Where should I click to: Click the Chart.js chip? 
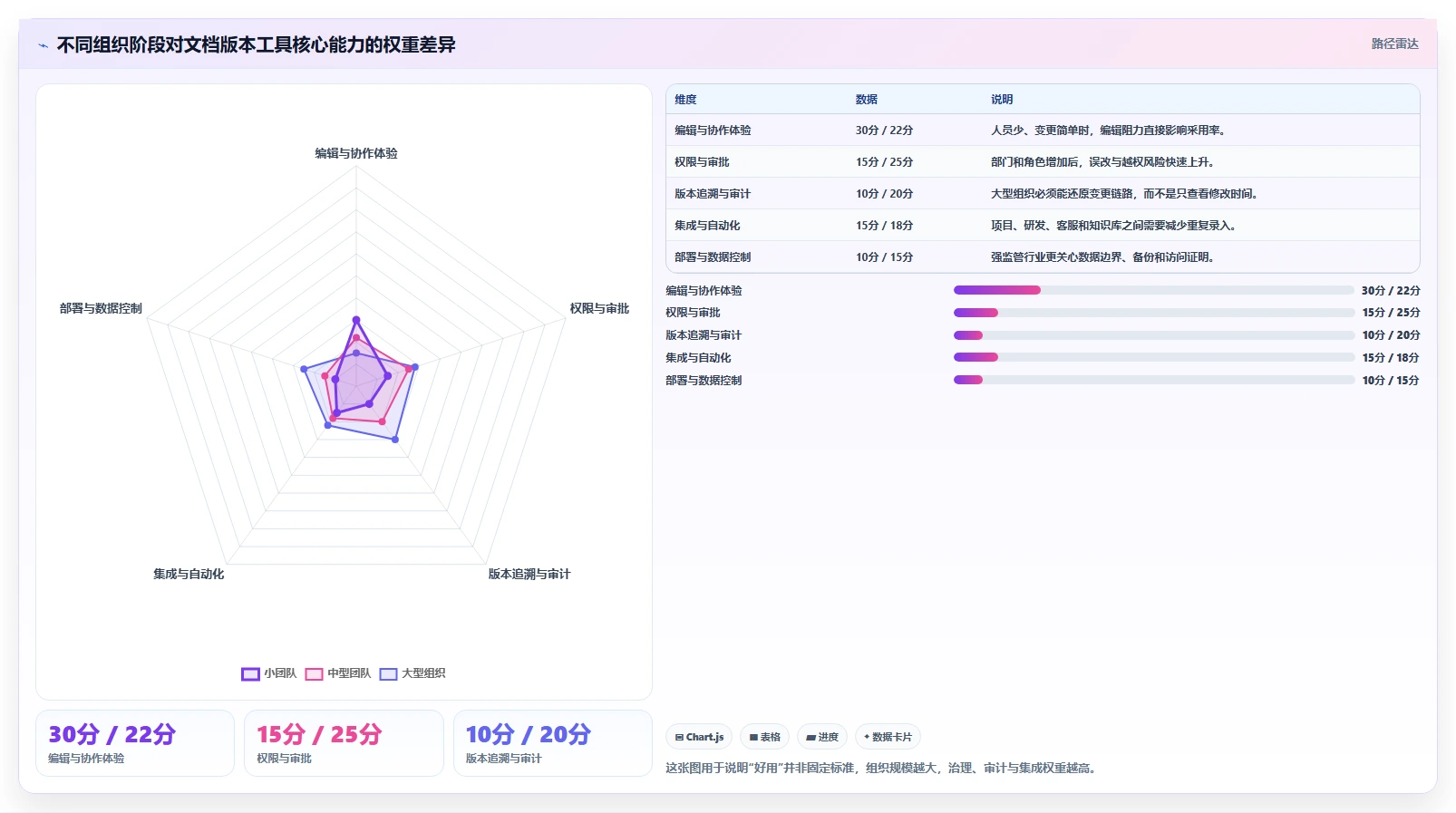coord(699,737)
